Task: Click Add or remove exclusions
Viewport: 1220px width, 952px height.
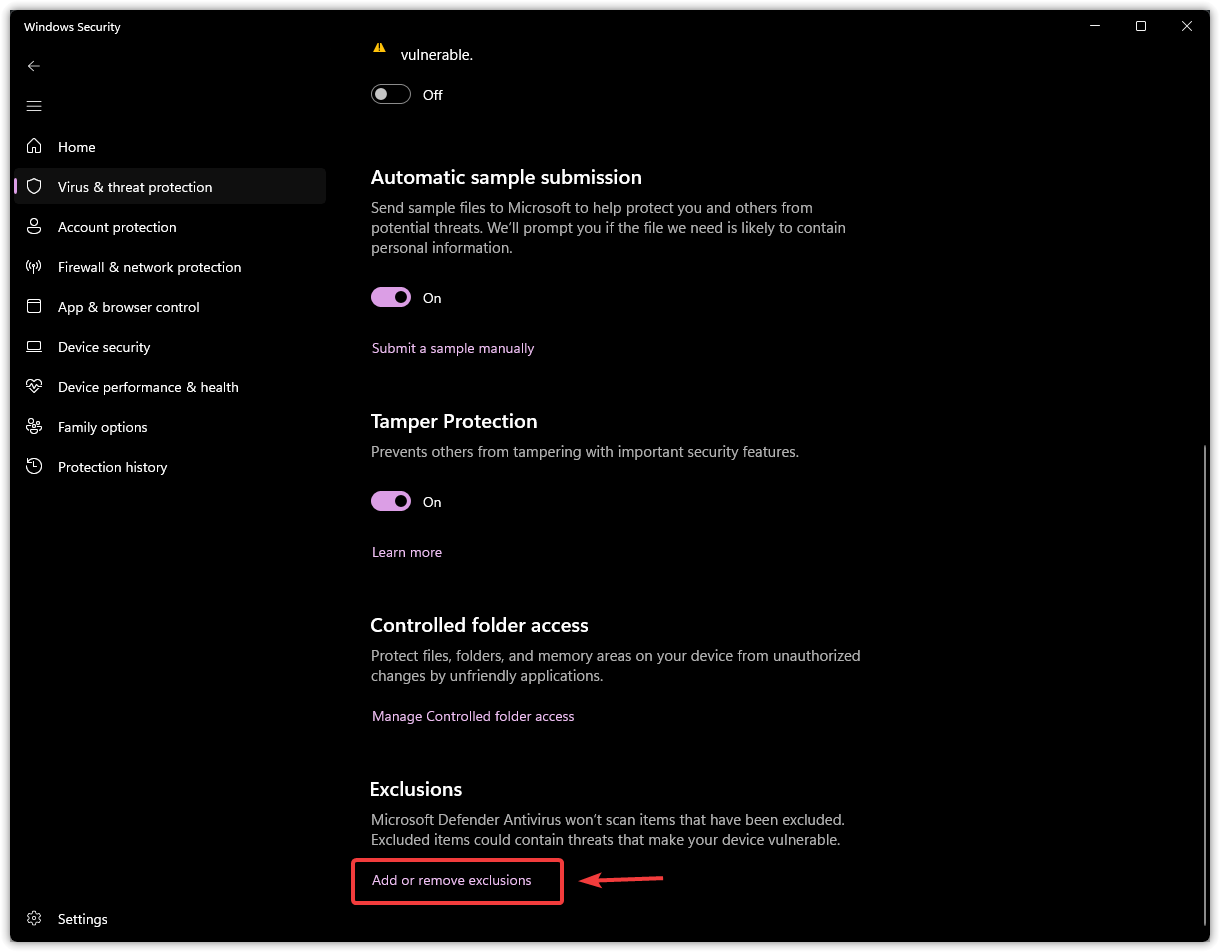Action: (451, 880)
